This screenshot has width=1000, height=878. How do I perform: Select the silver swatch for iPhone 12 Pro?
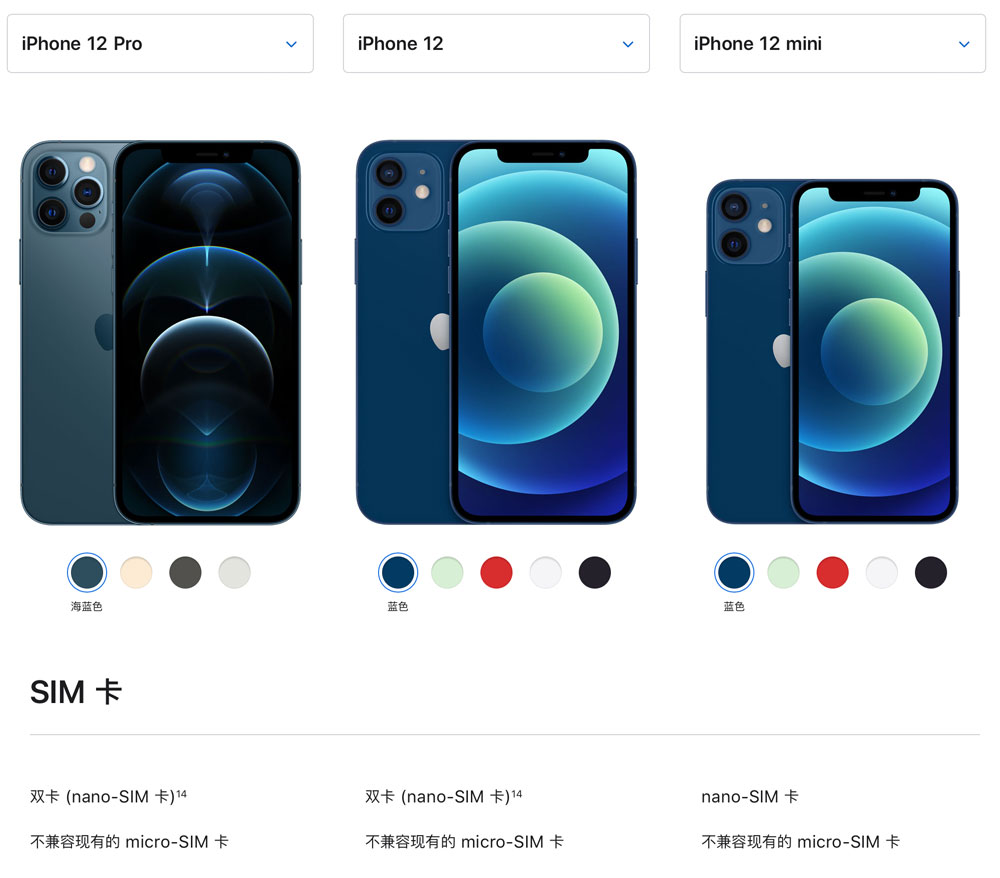point(234,572)
